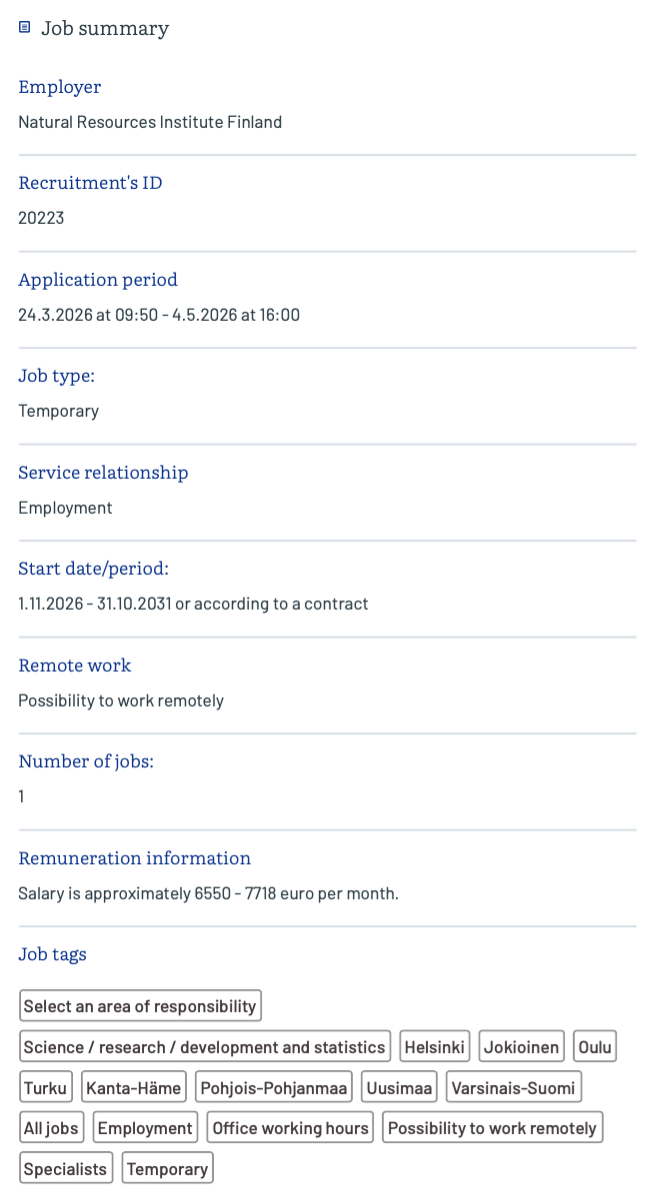This screenshot has height=1202, width=650.
Task: Click the Jokioinen location tag
Action: (x=521, y=1047)
